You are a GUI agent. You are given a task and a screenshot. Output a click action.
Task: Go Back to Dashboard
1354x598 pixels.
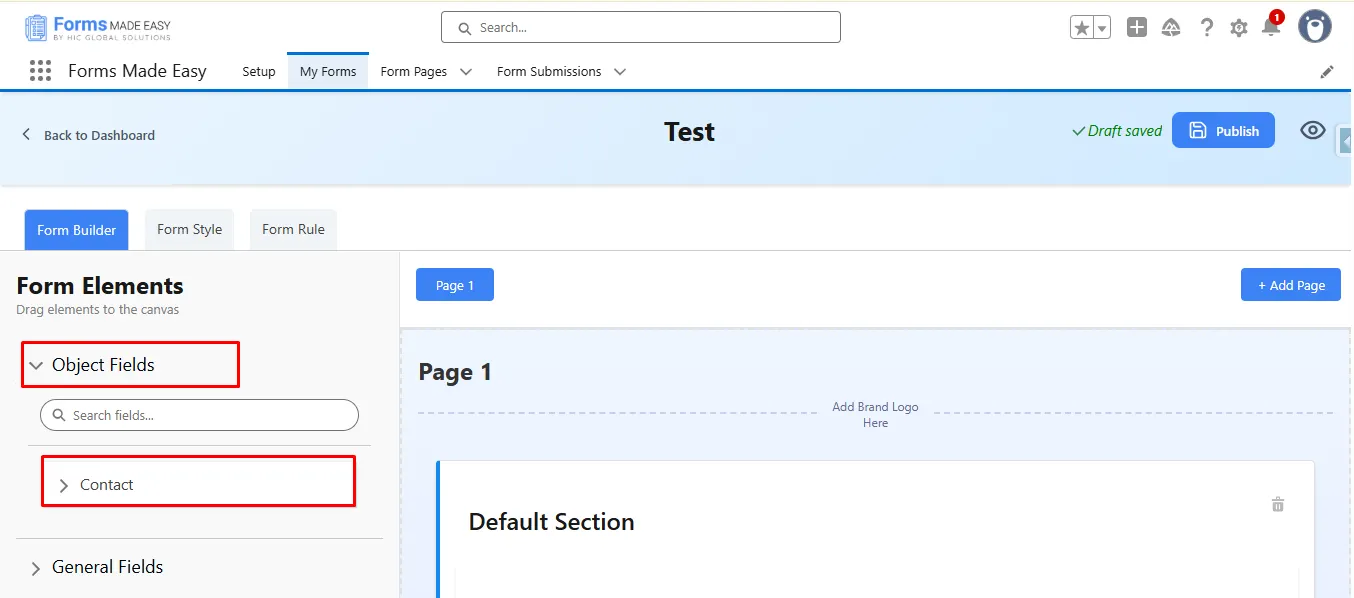[x=99, y=135]
